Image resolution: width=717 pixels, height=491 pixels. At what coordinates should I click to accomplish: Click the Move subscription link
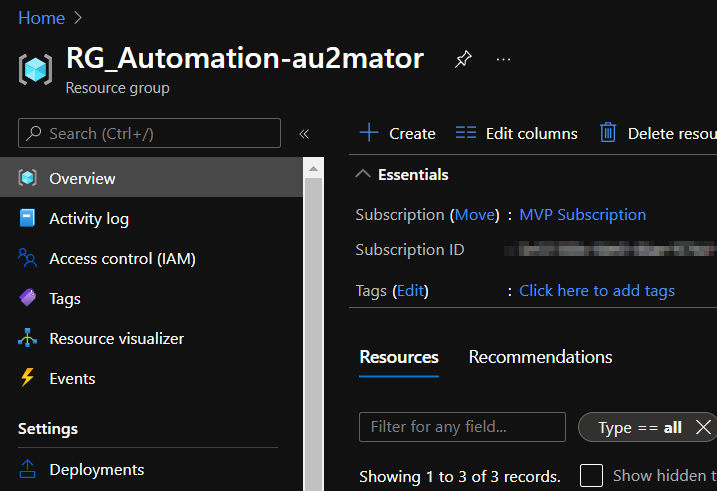pyautogui.click(x=475, y=214)
